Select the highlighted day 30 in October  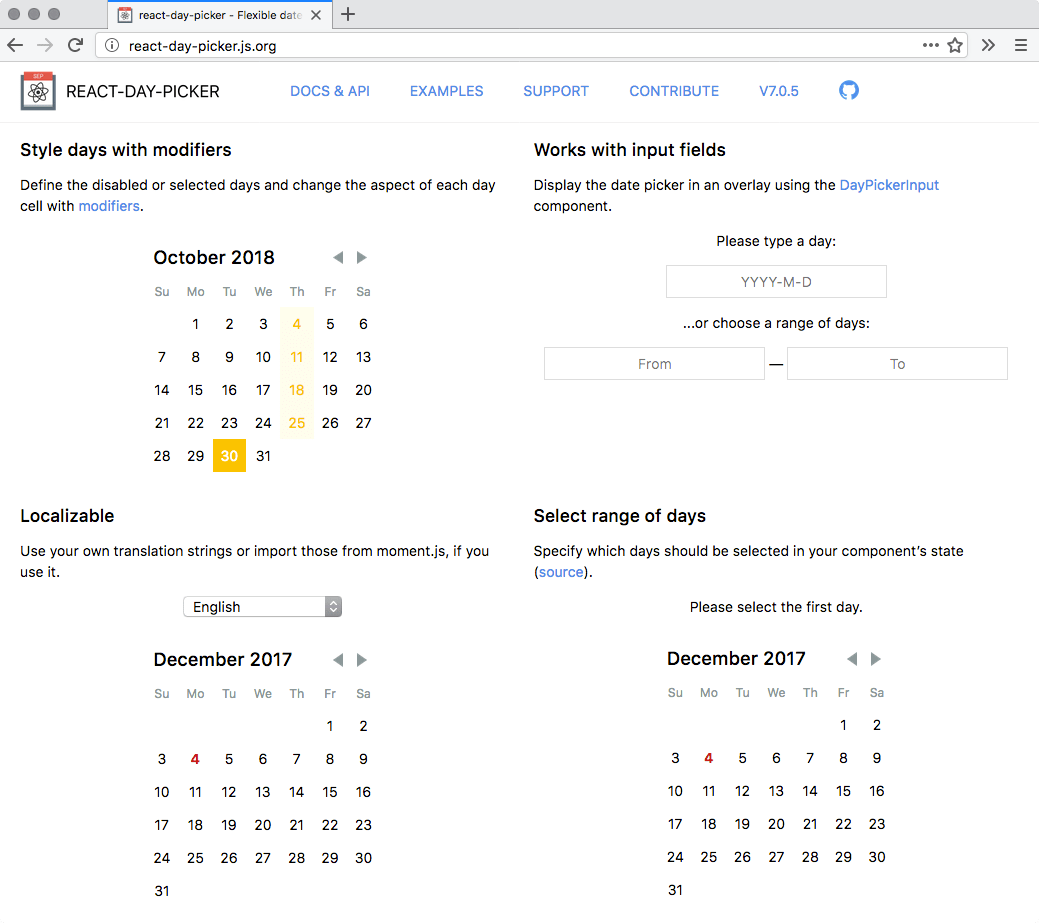(x=229, y=455)
